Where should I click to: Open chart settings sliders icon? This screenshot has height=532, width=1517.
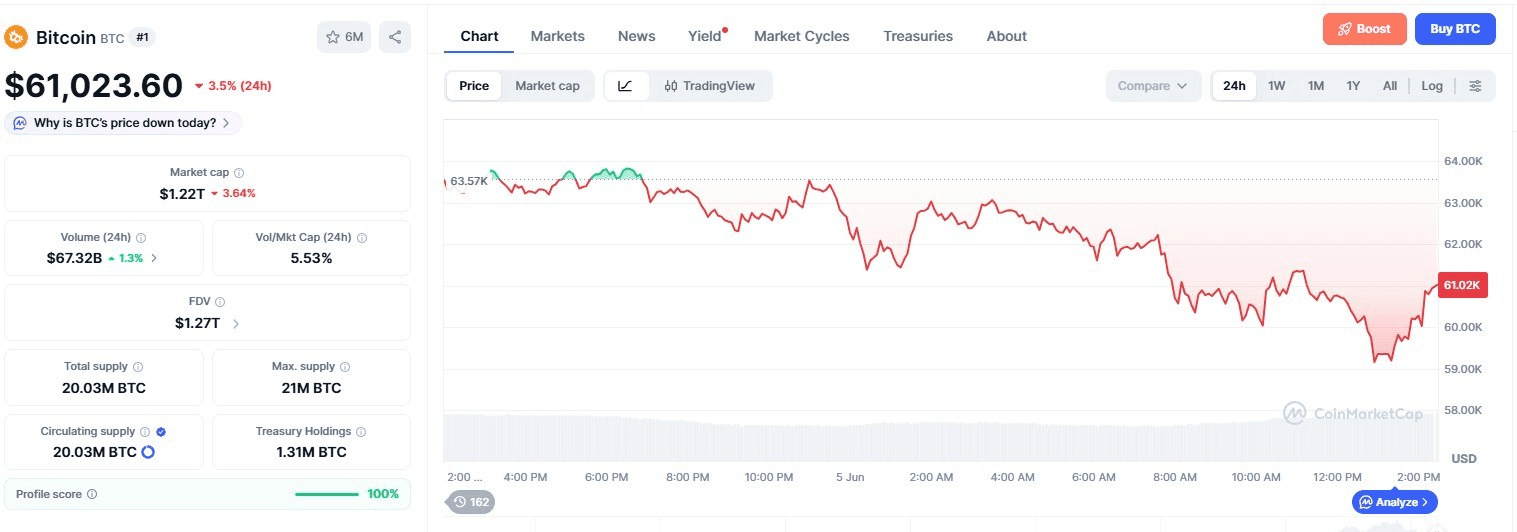pyautogui.click(x=1475, y=86)
